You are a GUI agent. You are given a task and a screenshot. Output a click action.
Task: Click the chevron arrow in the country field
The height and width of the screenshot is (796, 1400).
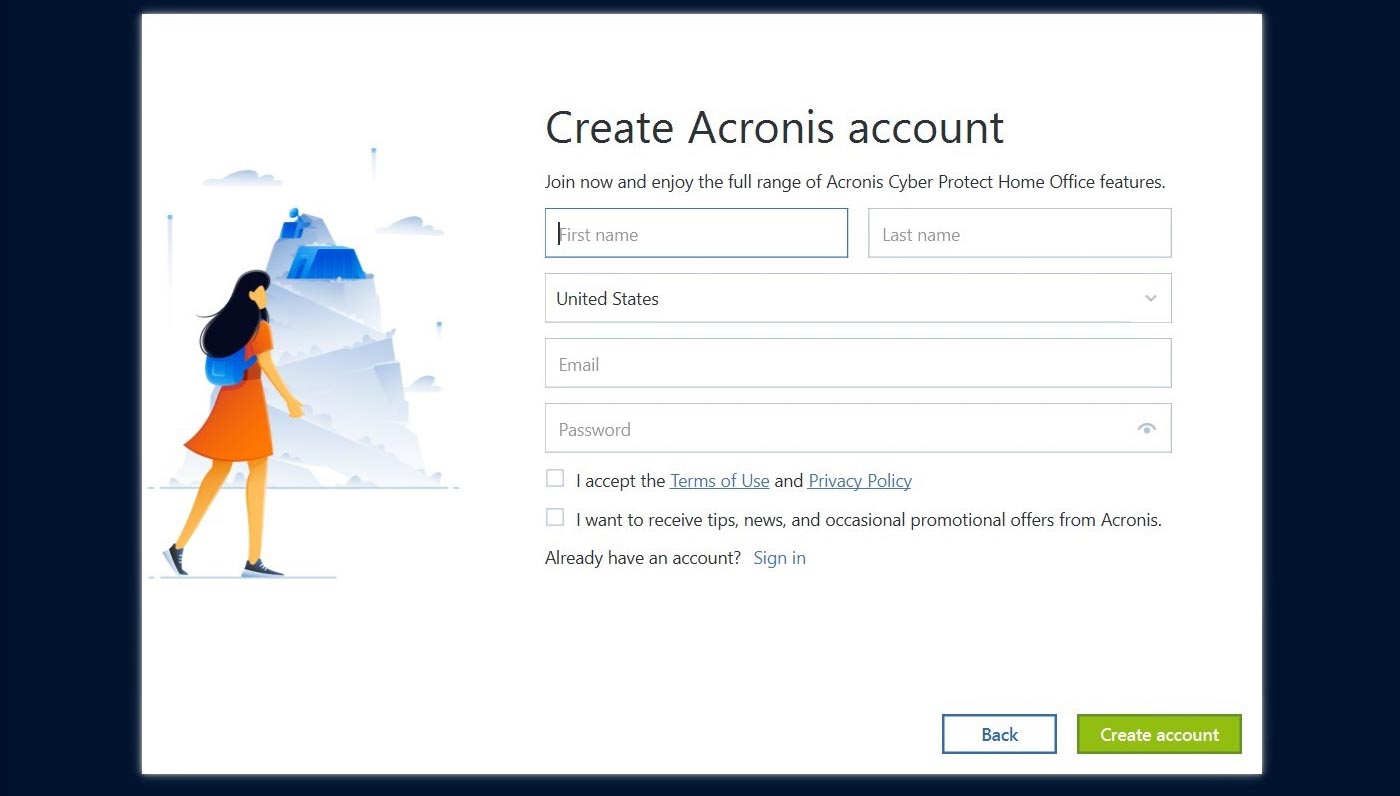click(x=1150, y=298)
